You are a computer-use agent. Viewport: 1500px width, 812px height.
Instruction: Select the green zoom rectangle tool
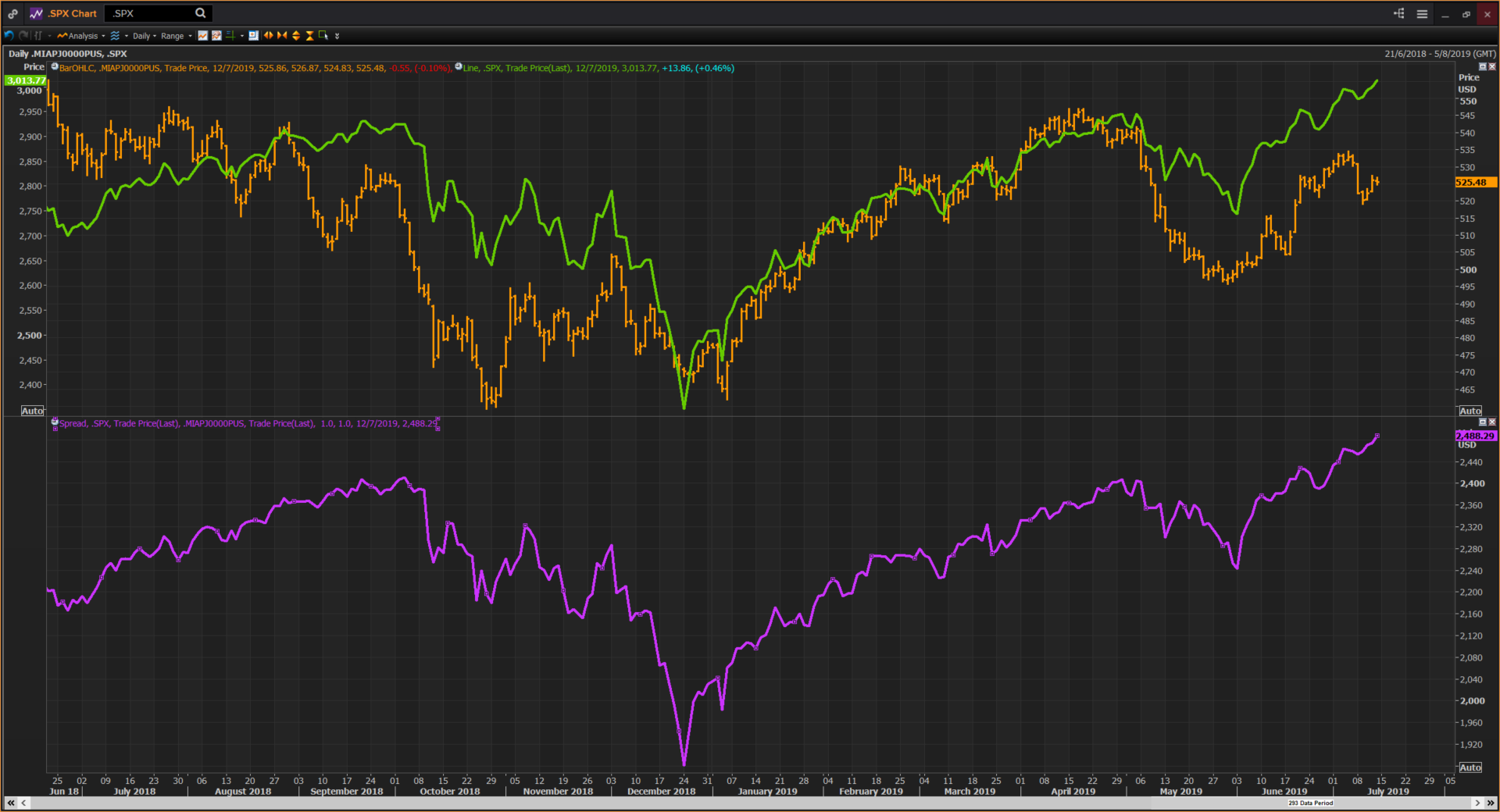coord(323,35)
